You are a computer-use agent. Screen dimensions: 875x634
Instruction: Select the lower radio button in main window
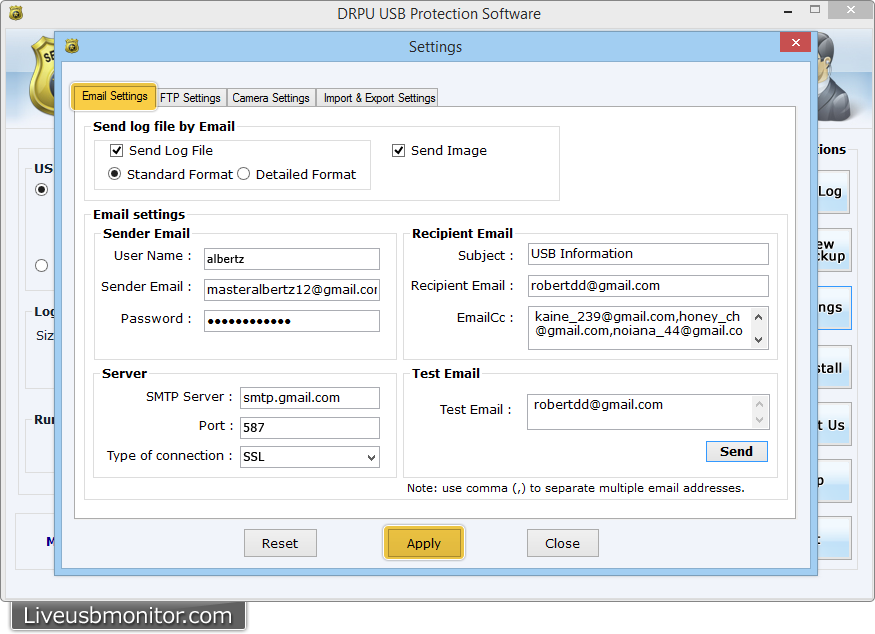point(41,266)
